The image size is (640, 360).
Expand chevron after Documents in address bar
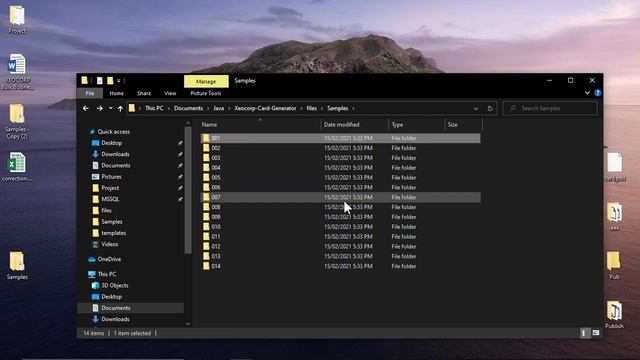(208, 109)
